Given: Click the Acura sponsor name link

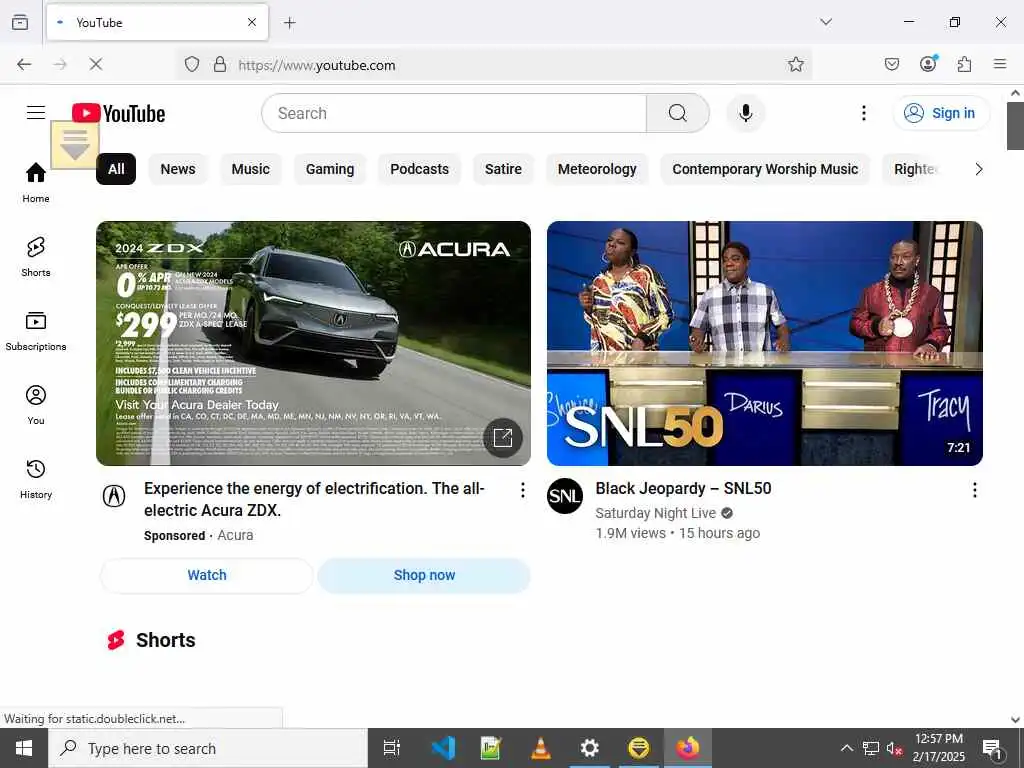Looking at the screenshot, I should pos(235,536).
